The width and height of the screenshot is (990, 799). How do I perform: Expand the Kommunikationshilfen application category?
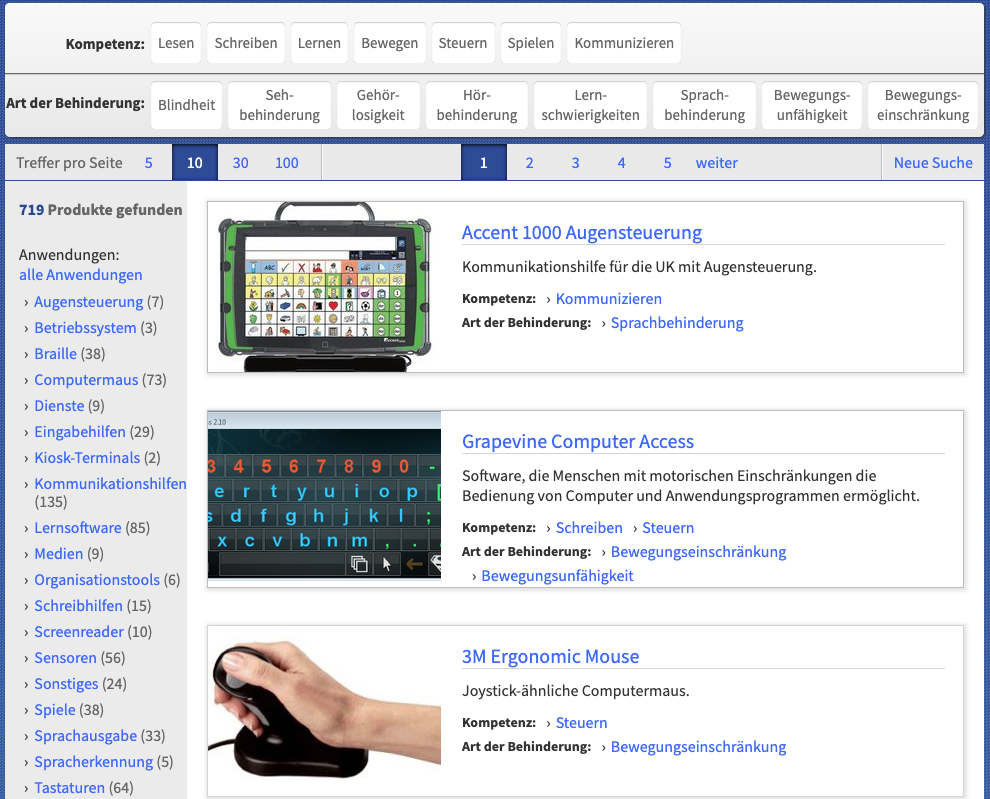(110, 484)
